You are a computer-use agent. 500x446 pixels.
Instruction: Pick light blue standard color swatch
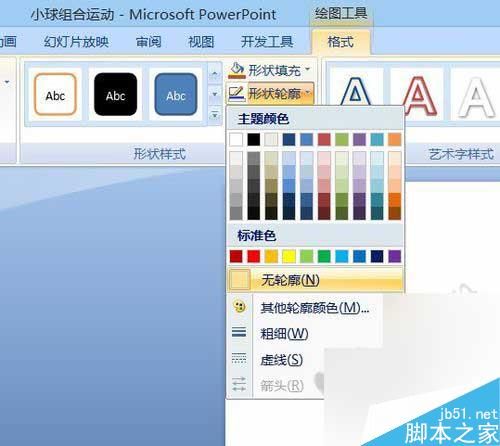click(x=342, y=256)
